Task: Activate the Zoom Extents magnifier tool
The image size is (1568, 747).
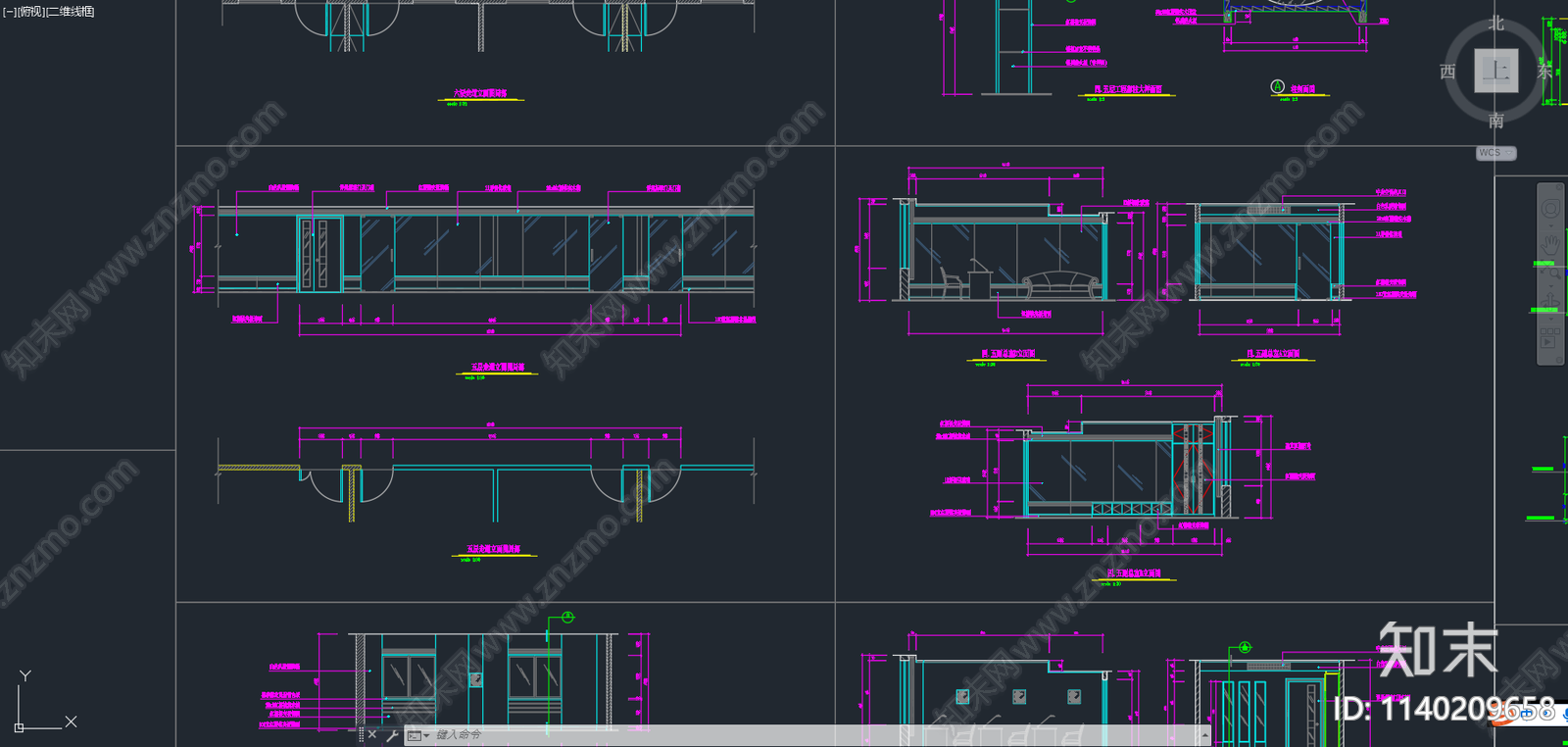Action: click(x=1550, y=274)
